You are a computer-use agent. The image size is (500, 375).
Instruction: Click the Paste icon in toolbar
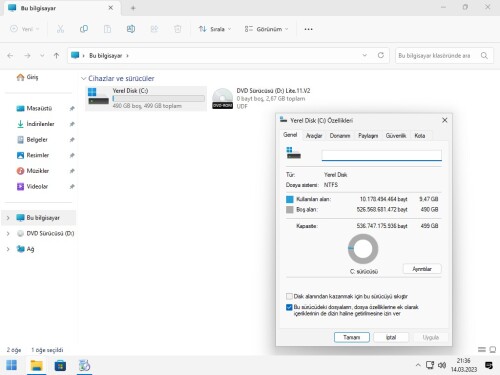pos(107,29)
